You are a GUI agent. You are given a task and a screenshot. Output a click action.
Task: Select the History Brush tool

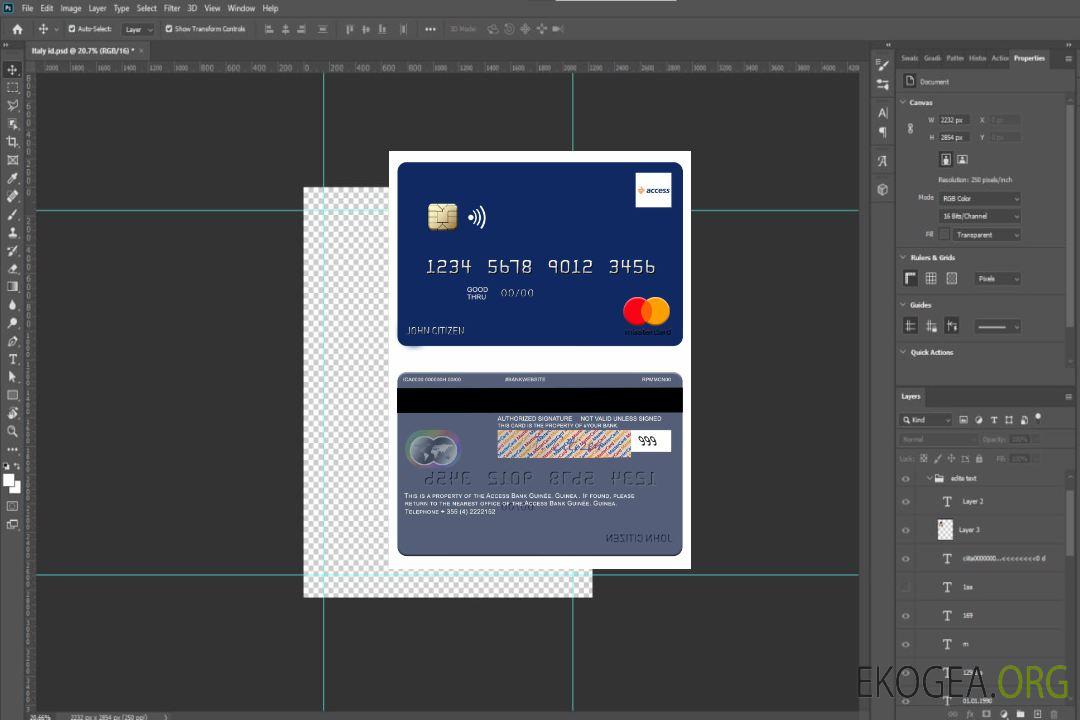pyautogui.click(x=12, y=251)
